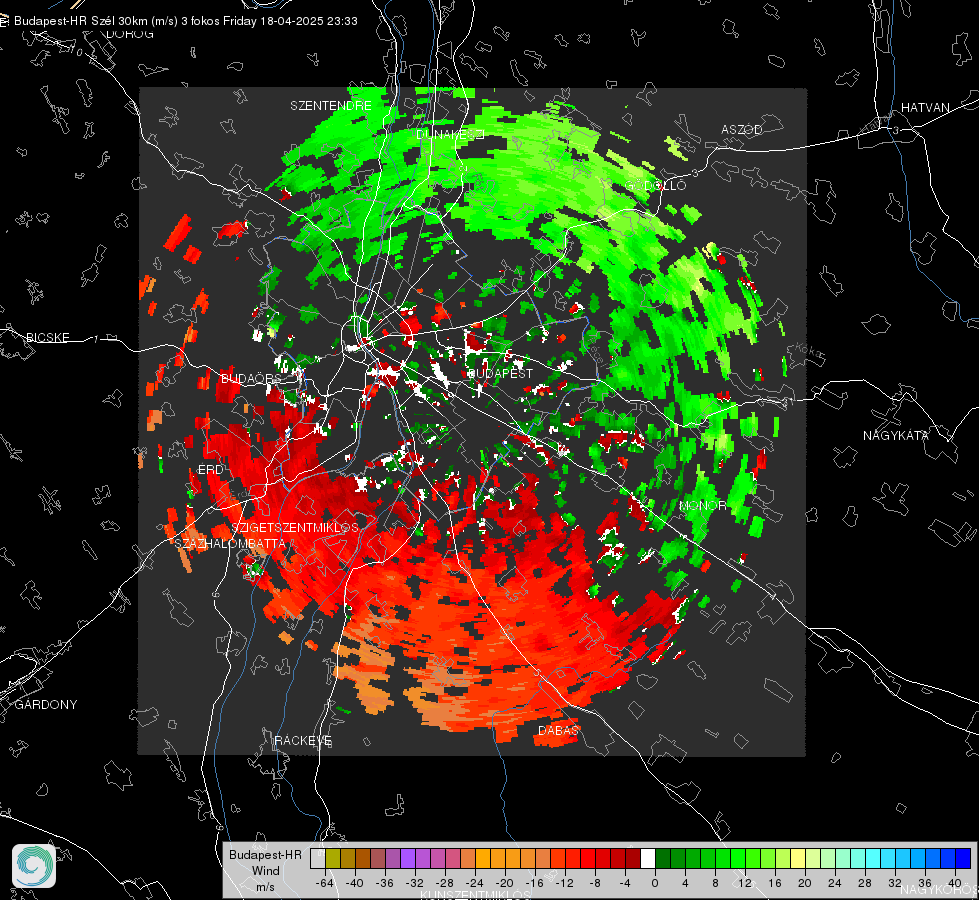Screen dimensions: 979x900
Task: Click the SZIGETSZENTMIKLÓS town label
Action: [x=295, y=527]
